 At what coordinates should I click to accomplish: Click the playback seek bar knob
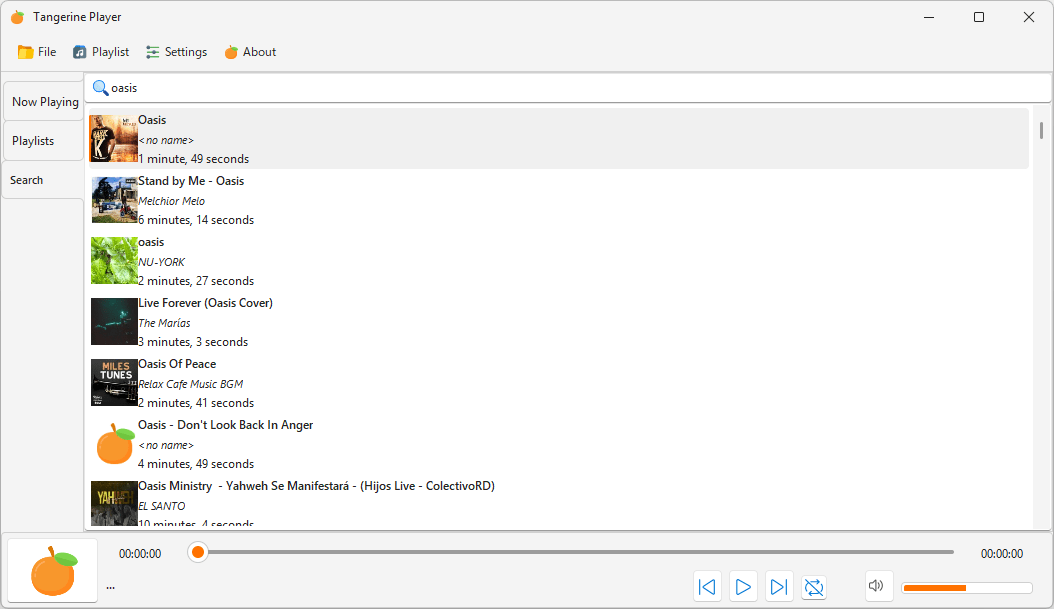coord(198,553)
